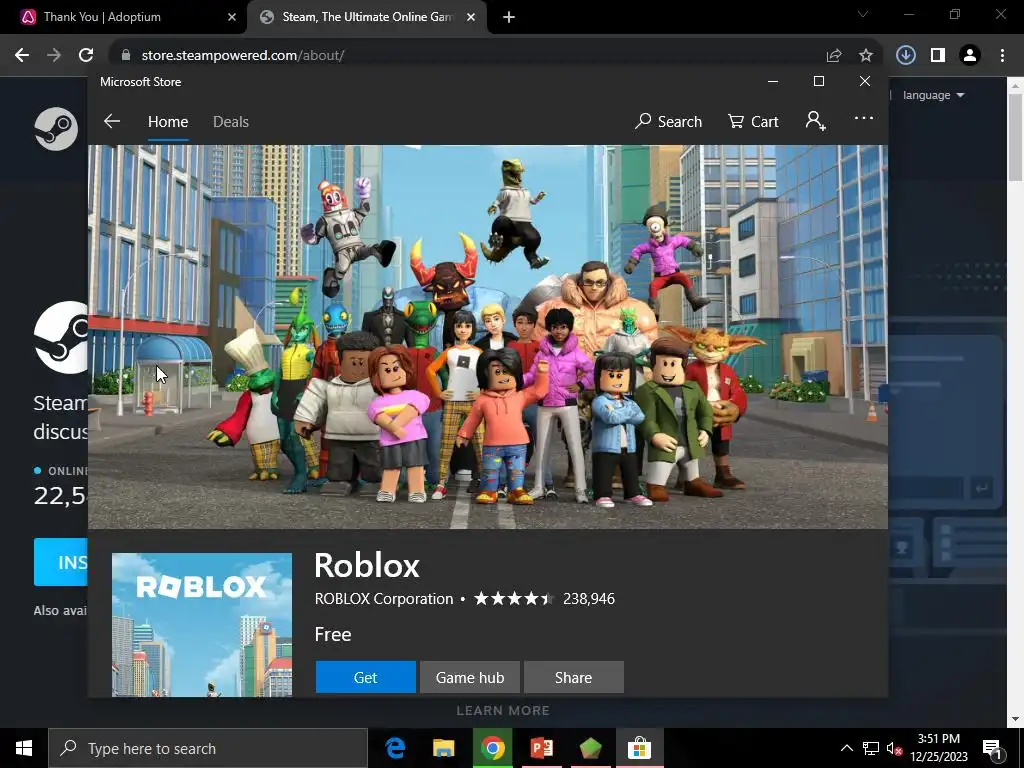Open the Steam page language dropdown
Image resolution: width=1024 pixels, height=768 pixels.
pyautogui.click(x=933, y=95)
